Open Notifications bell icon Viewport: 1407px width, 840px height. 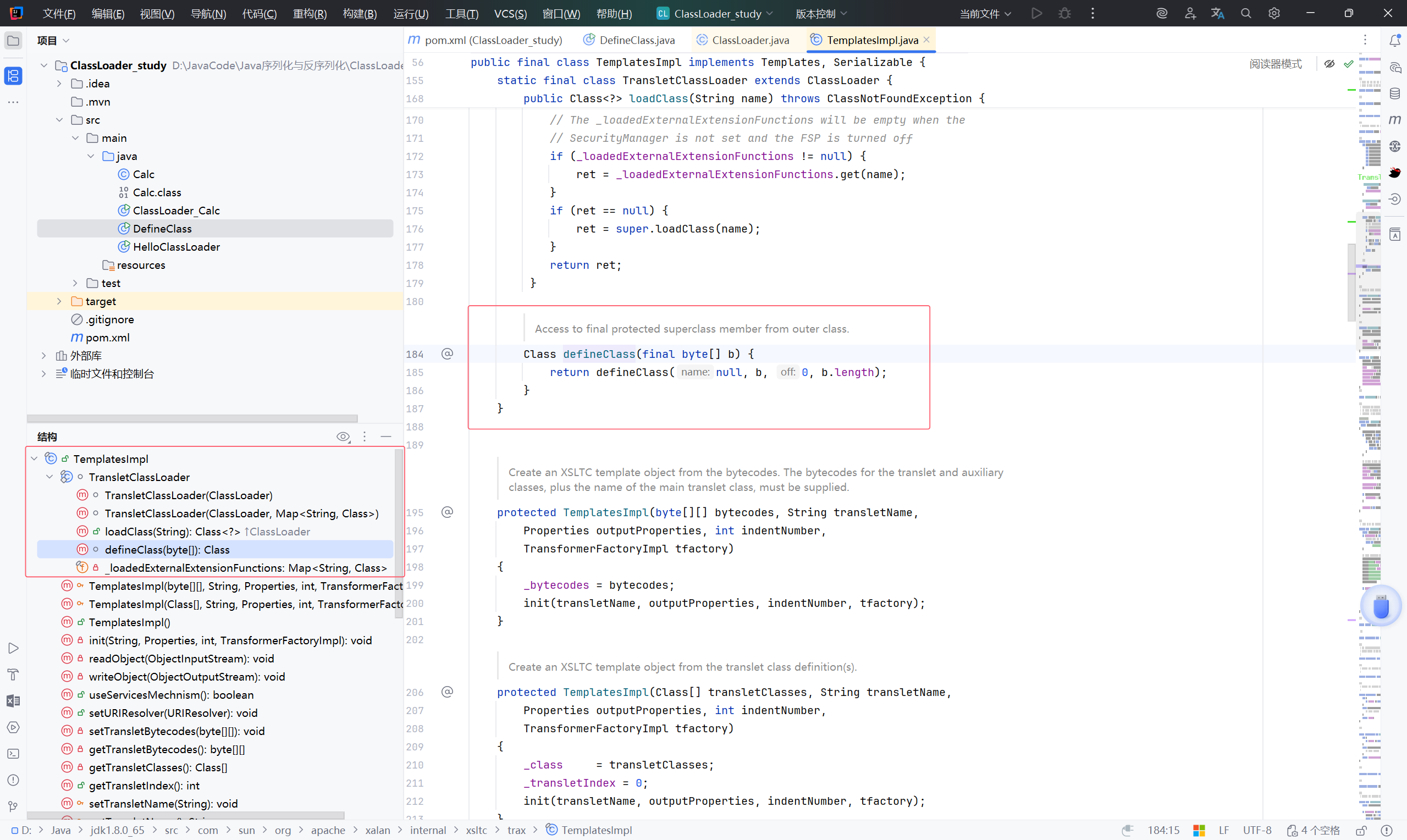(1394, 40)
